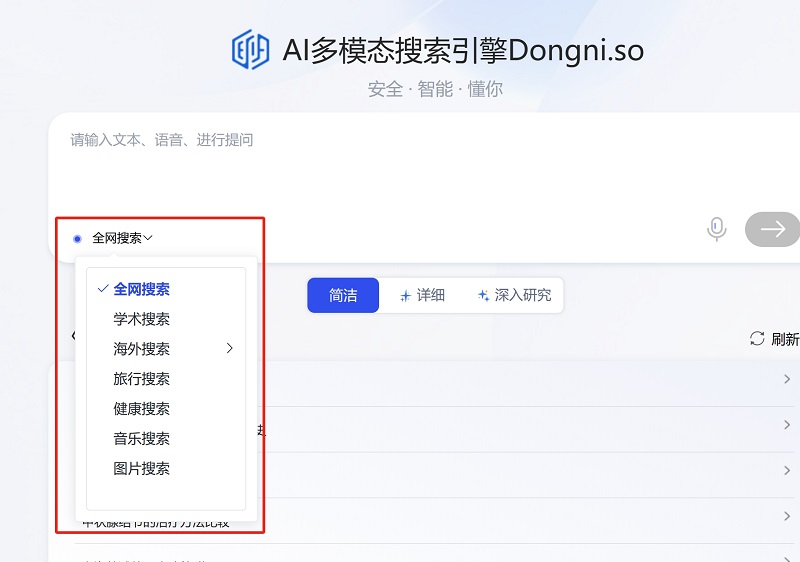Click the Dongni.so logo icon
Screen dimensions: 800x562
point(251,49)
